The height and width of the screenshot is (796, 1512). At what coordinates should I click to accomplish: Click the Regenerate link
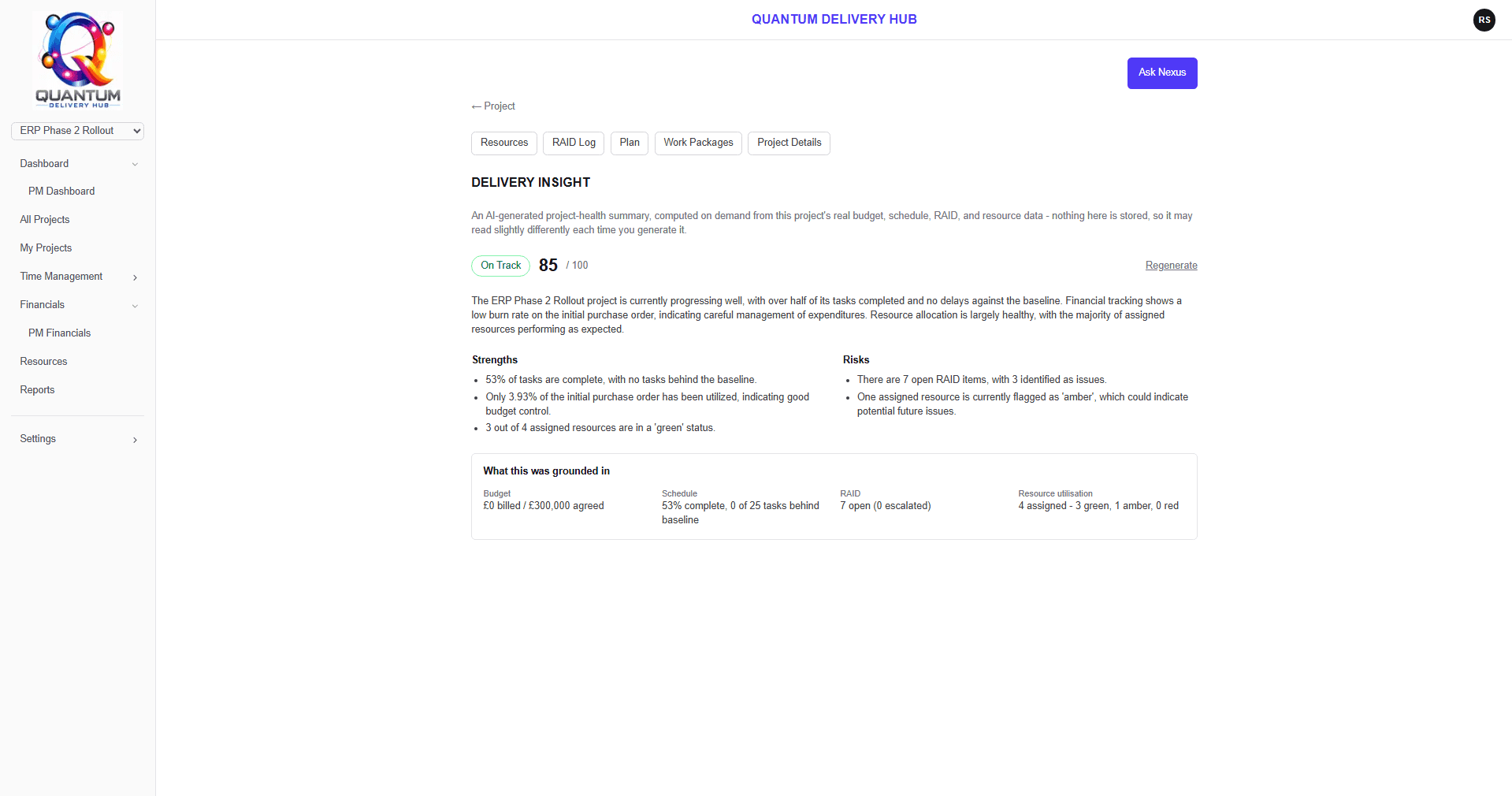click(x=1171, y=266)
